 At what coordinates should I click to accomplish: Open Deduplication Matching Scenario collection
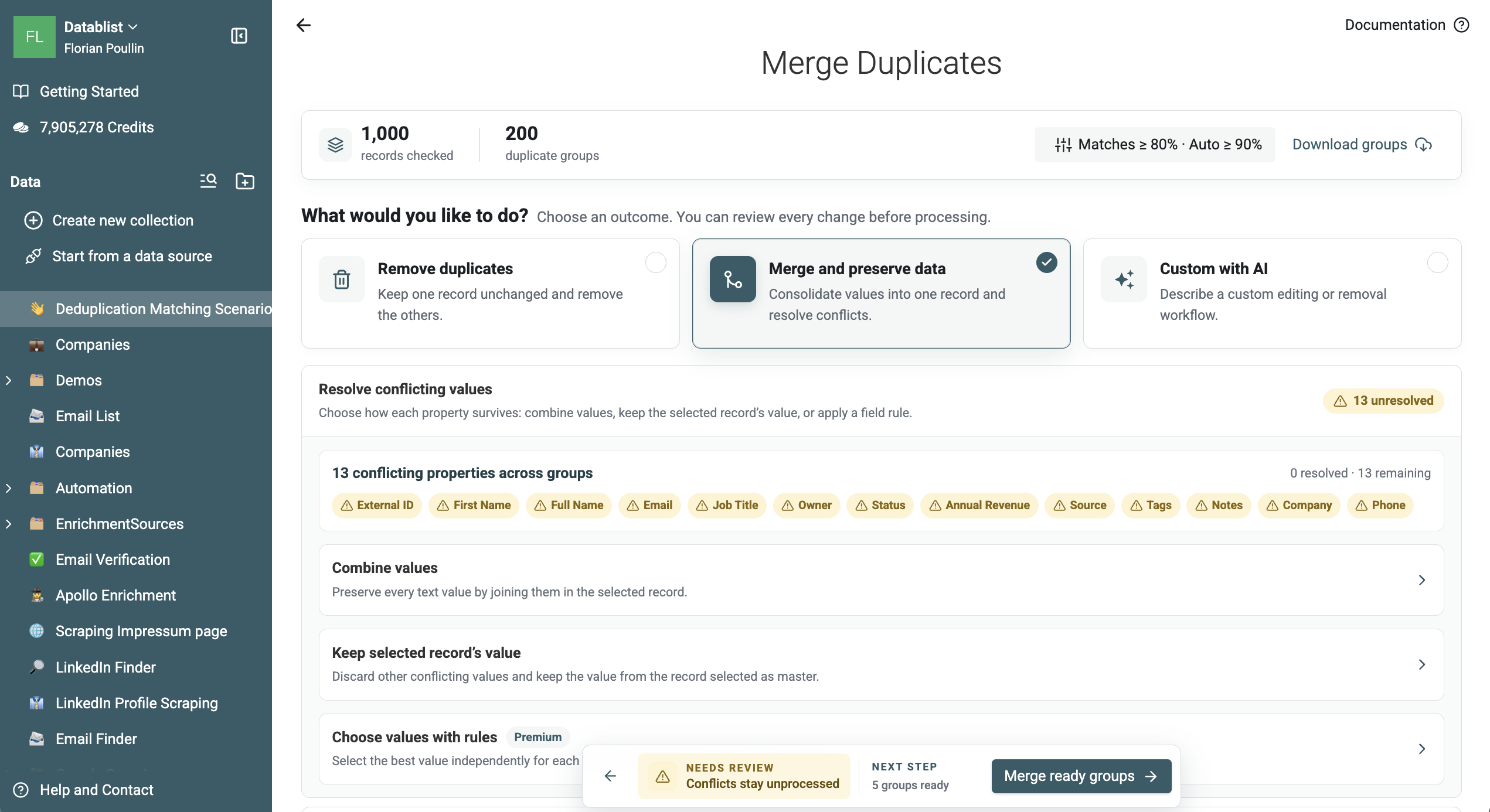(136, 309)
